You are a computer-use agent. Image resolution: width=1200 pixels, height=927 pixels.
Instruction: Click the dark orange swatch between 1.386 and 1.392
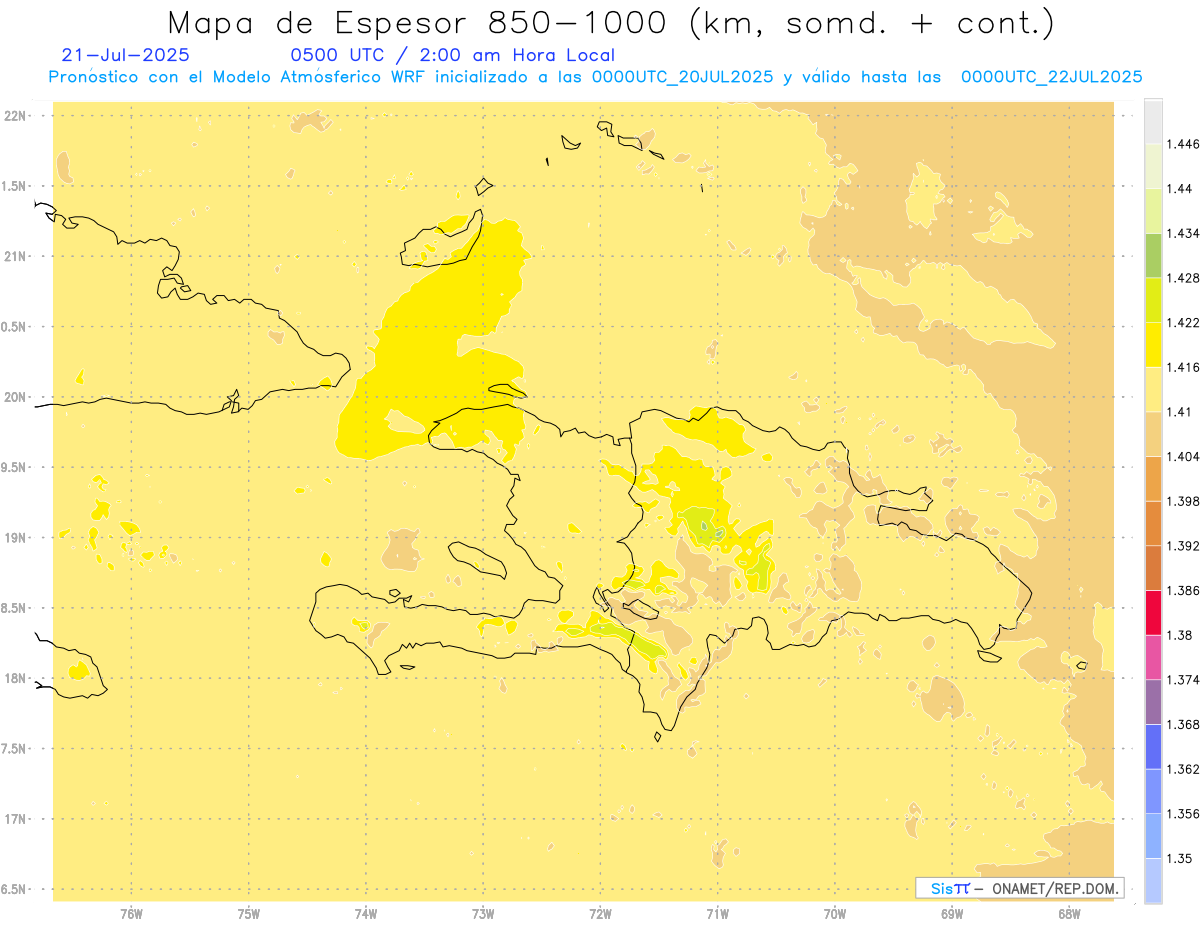[1153, 568]
